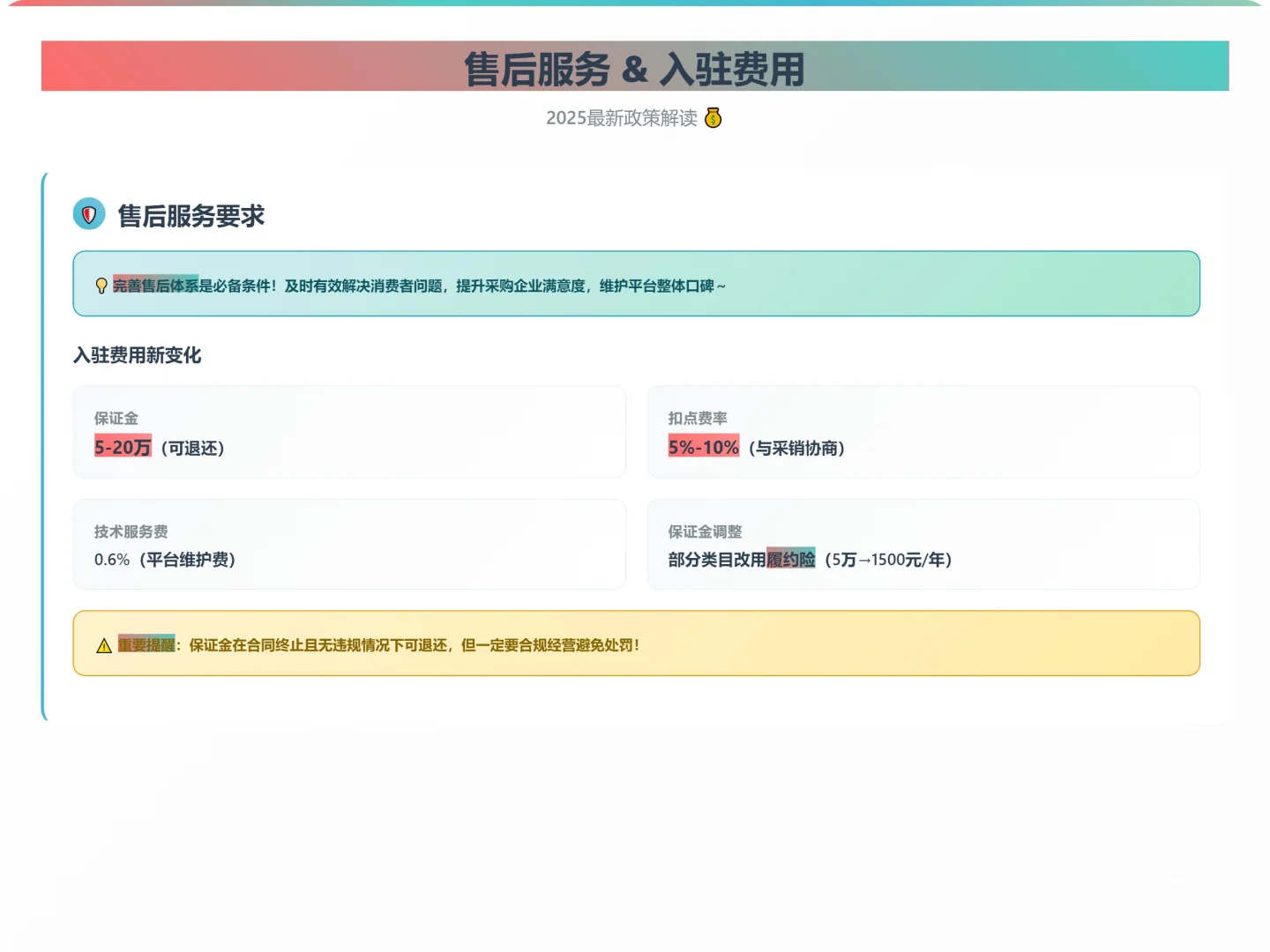The width and height of the screenshot is (1270, 952).
Task: Click the 技术服务费 card label
Action: pyautogui.click(x=131, y=532)
